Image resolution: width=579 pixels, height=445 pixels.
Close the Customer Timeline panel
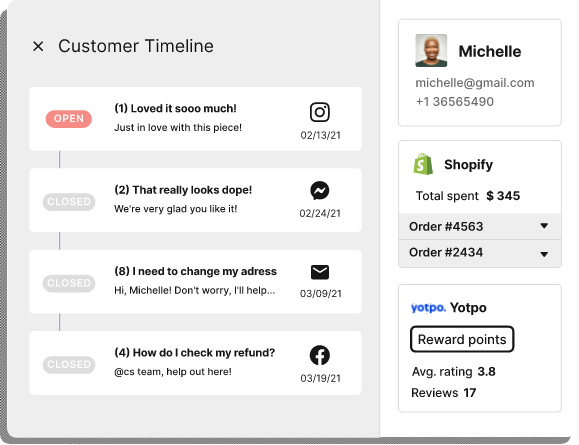coord(38,47)
